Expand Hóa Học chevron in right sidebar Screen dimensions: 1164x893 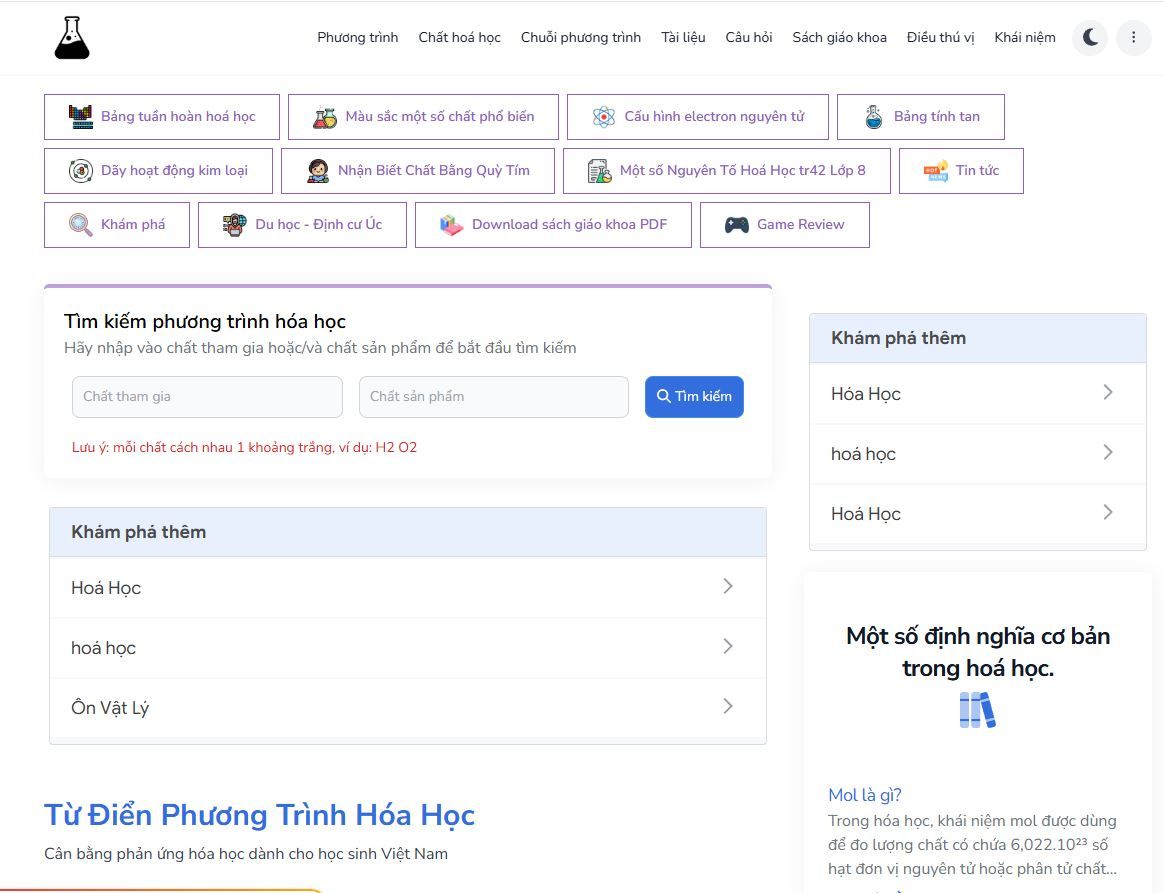tap(1108, 392)
